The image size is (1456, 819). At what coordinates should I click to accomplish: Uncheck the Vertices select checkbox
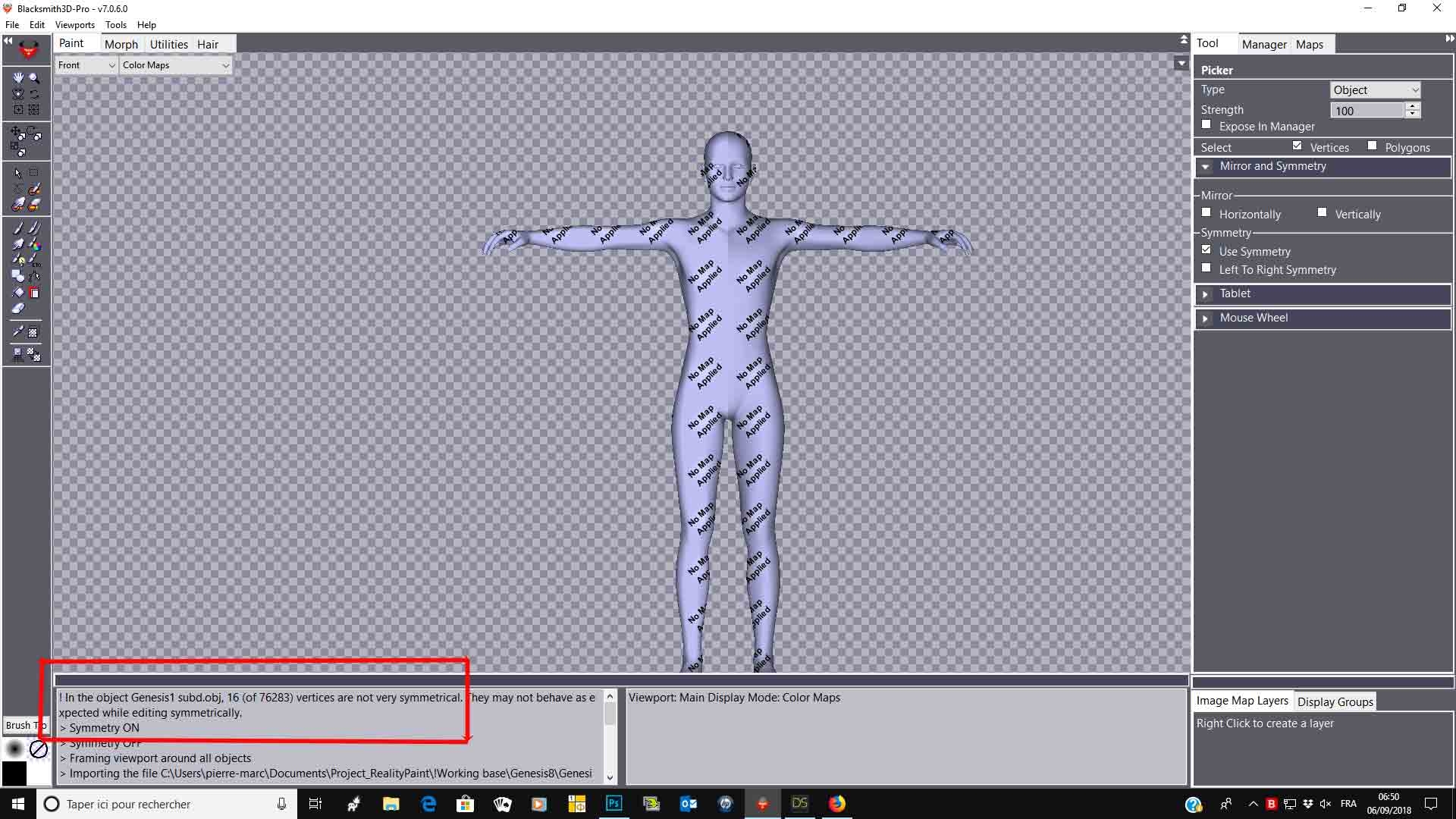[1298, 146]
